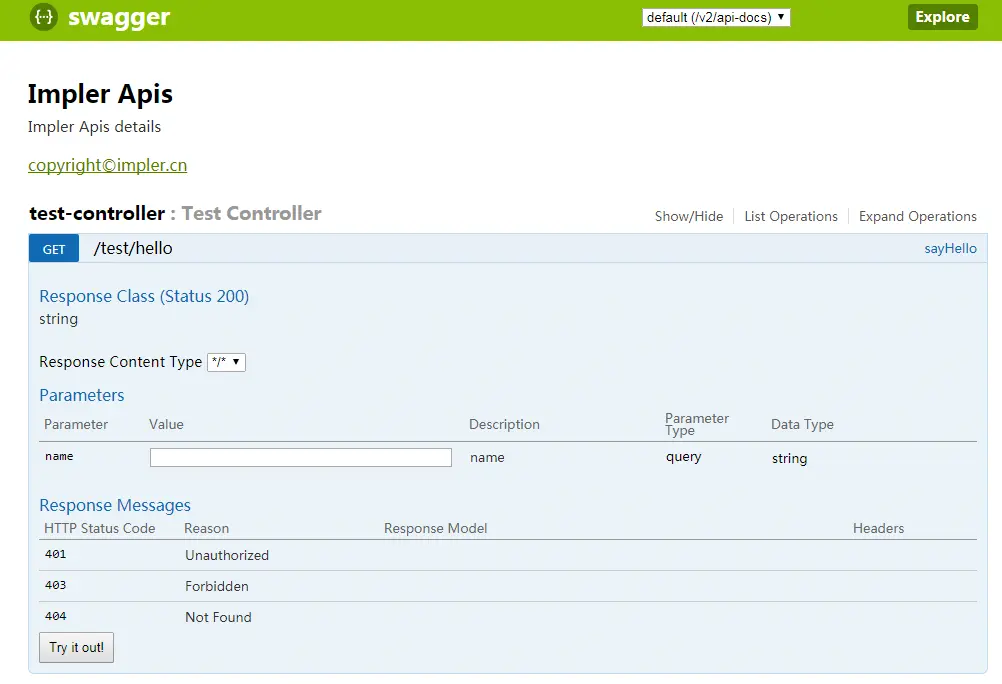Click the 'Parameter Type' column header
The width and height of the screenshot is (1002, 684).
click(x=697, y=424)
